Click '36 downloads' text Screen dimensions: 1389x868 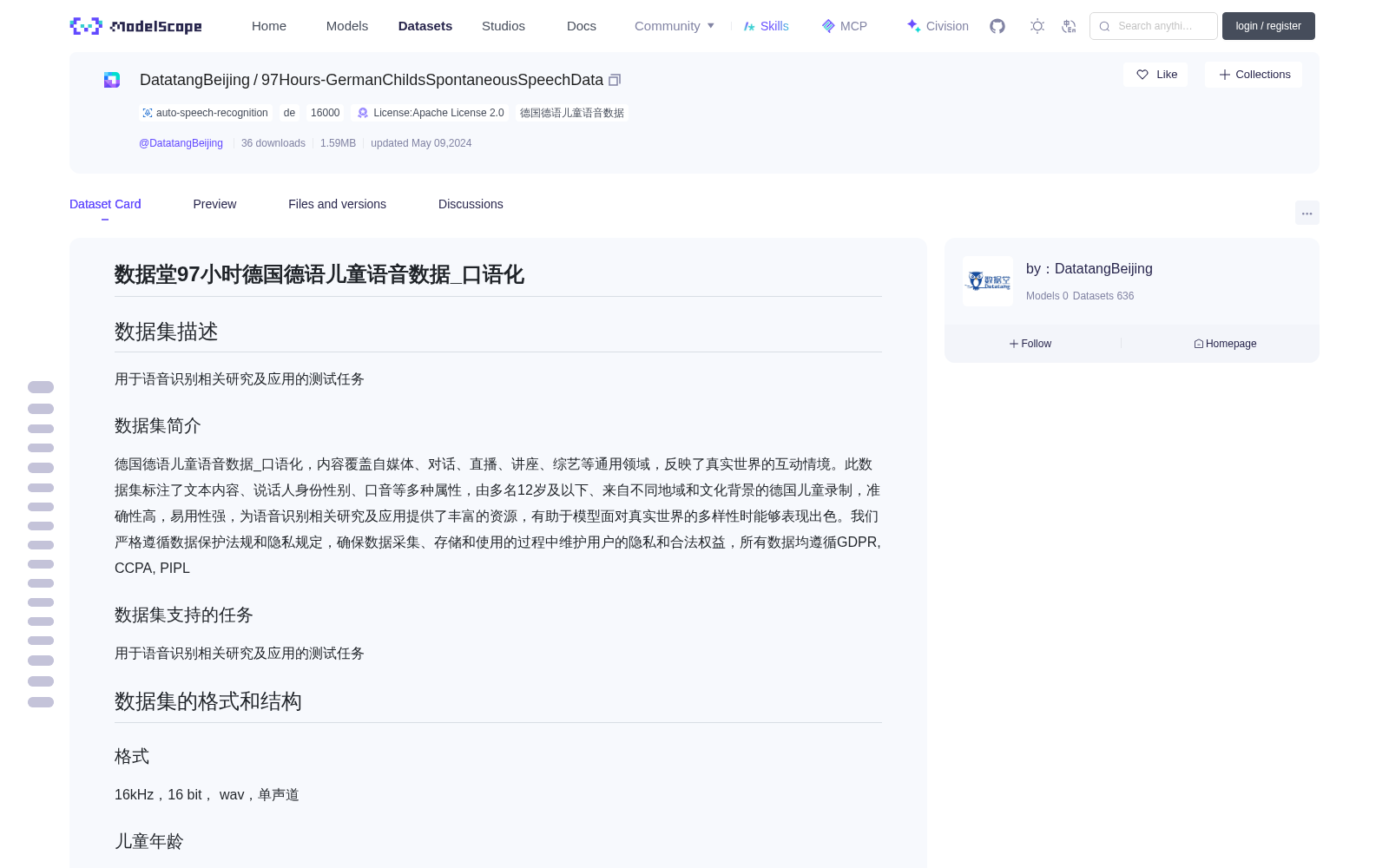(x=273, y=143)
